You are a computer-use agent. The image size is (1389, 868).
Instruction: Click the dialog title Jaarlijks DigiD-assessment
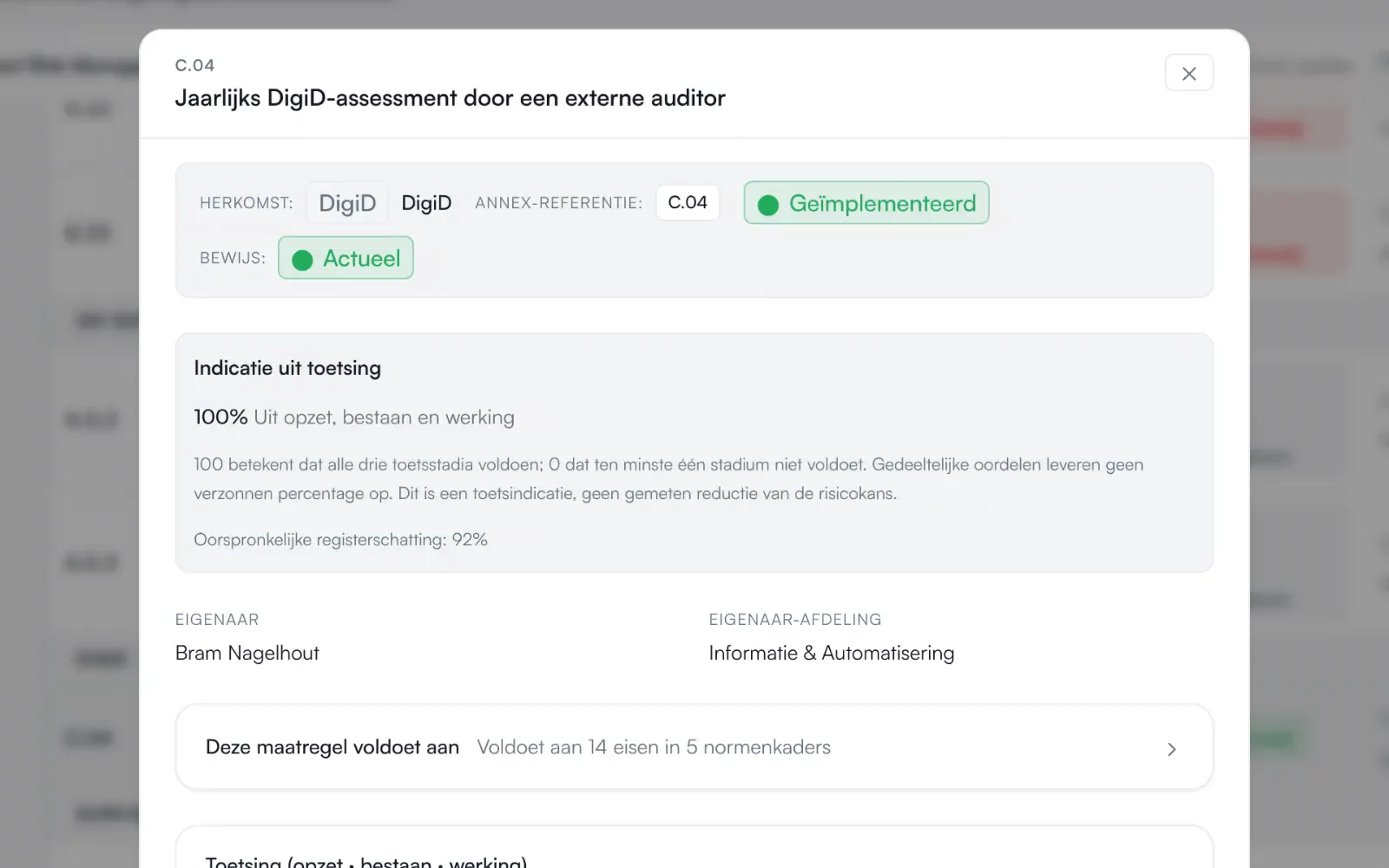[x=450, y=98]
